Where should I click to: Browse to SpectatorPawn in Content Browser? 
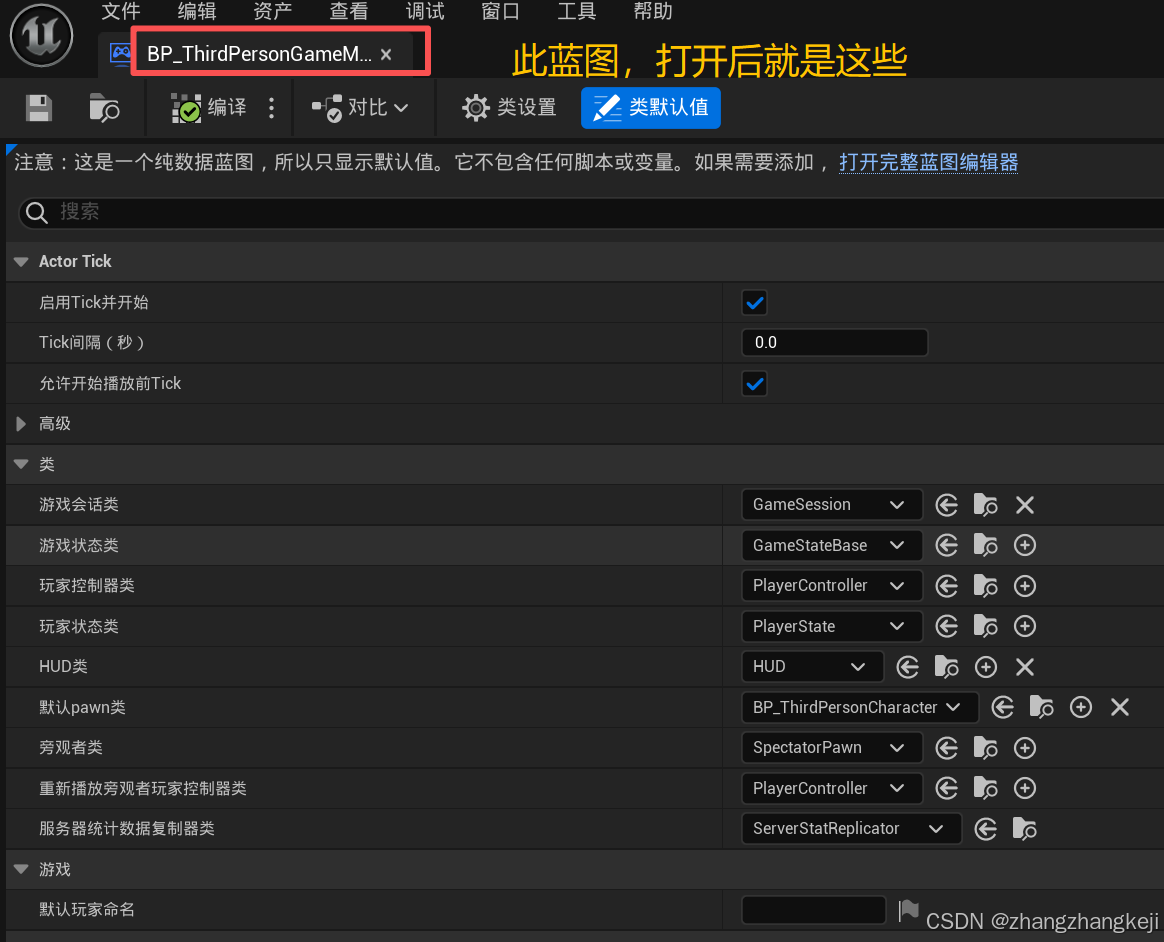click(x=985, y=748)
